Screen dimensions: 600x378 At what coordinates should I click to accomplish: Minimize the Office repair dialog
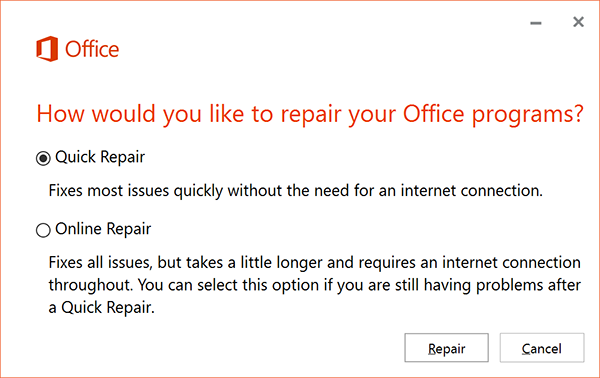[536, 23]
